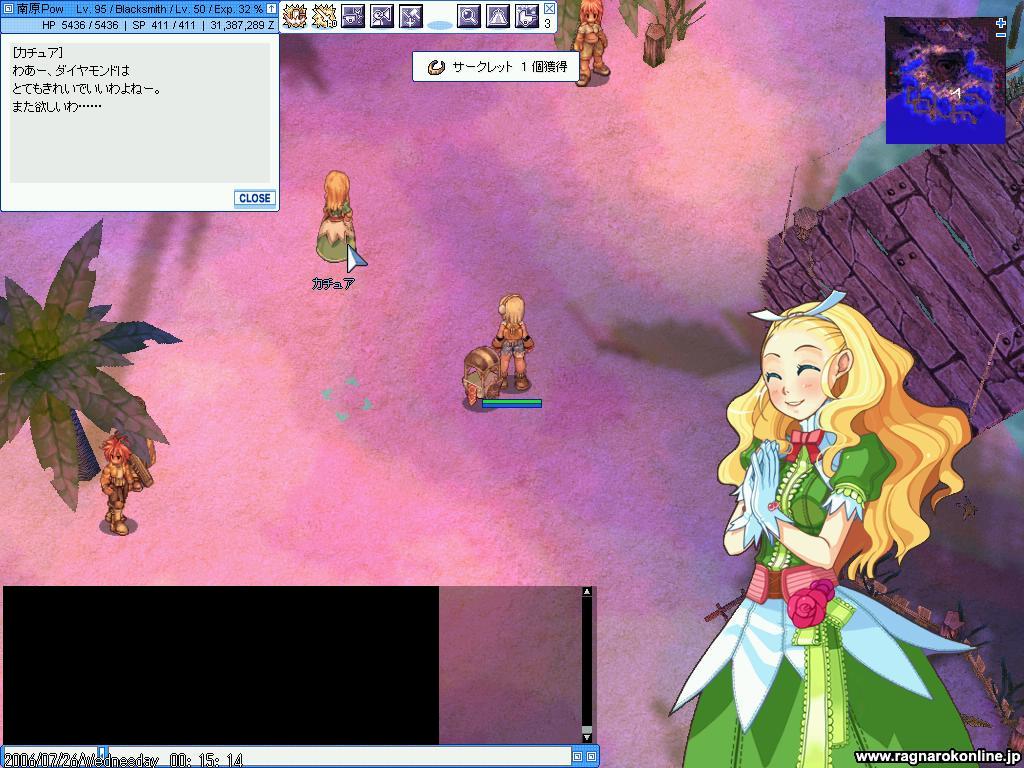Click the left small square button at the chat bar's right end

[577, 757]
